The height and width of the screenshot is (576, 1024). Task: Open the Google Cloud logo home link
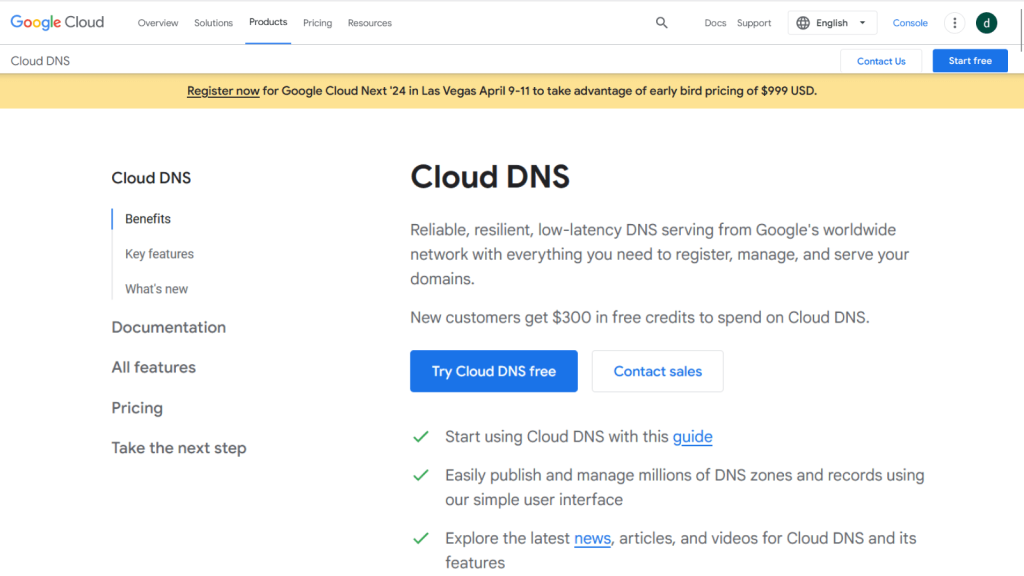click(57, 22)
